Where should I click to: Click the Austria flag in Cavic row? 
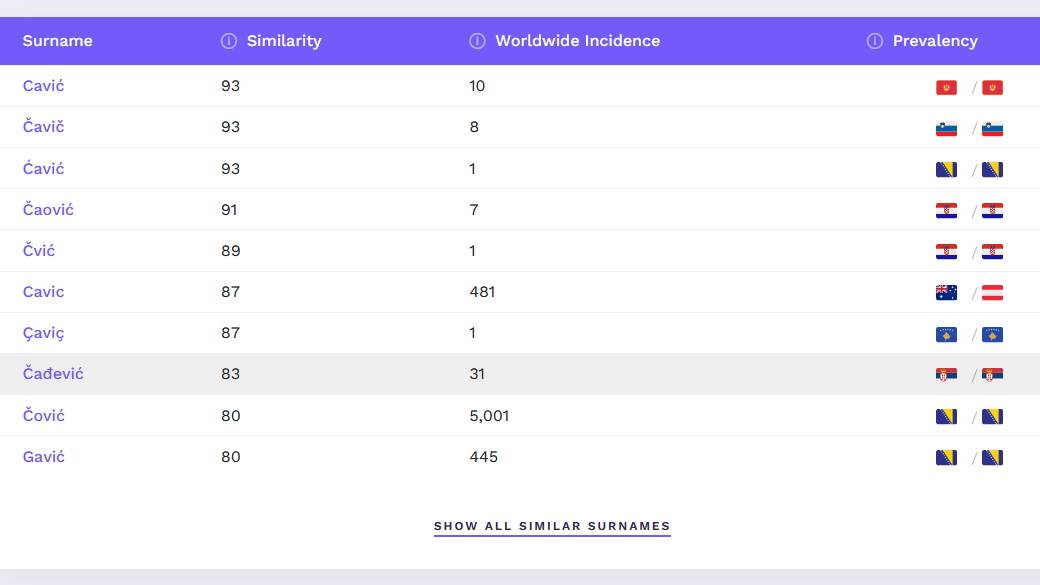(993, 293)
